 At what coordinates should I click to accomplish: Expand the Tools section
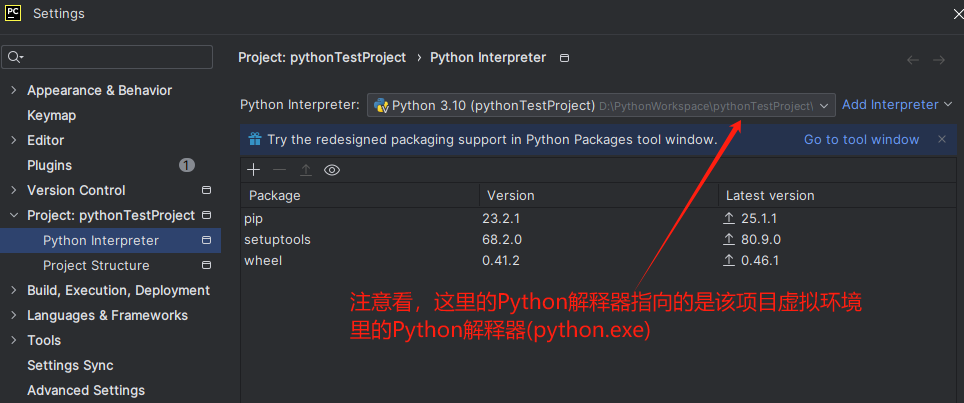[14, 340]
